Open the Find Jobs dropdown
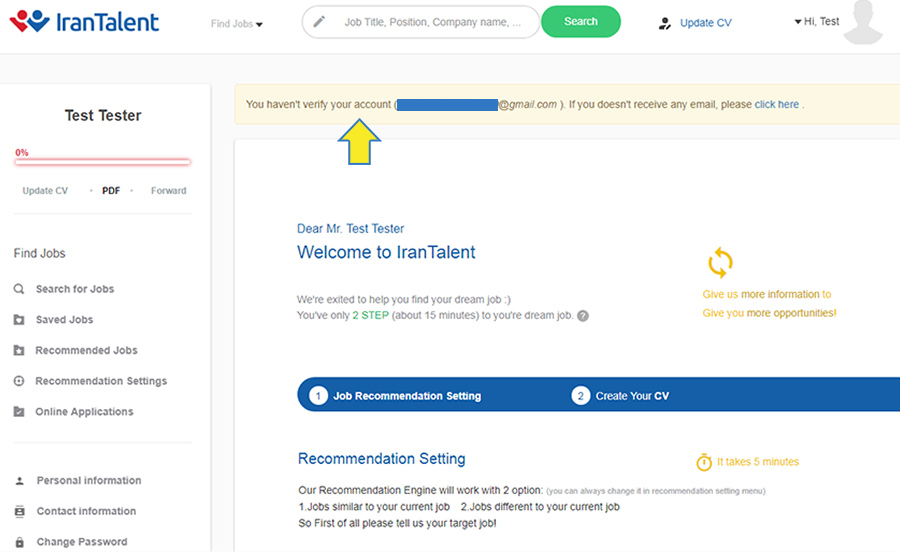The height and width of the screenshot is (552, 900). coord(237,23)
